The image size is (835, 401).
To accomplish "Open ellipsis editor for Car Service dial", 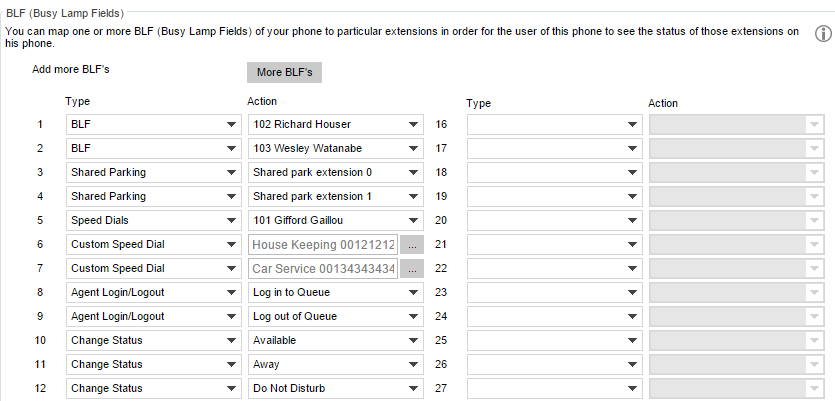I will coord(412,269).
